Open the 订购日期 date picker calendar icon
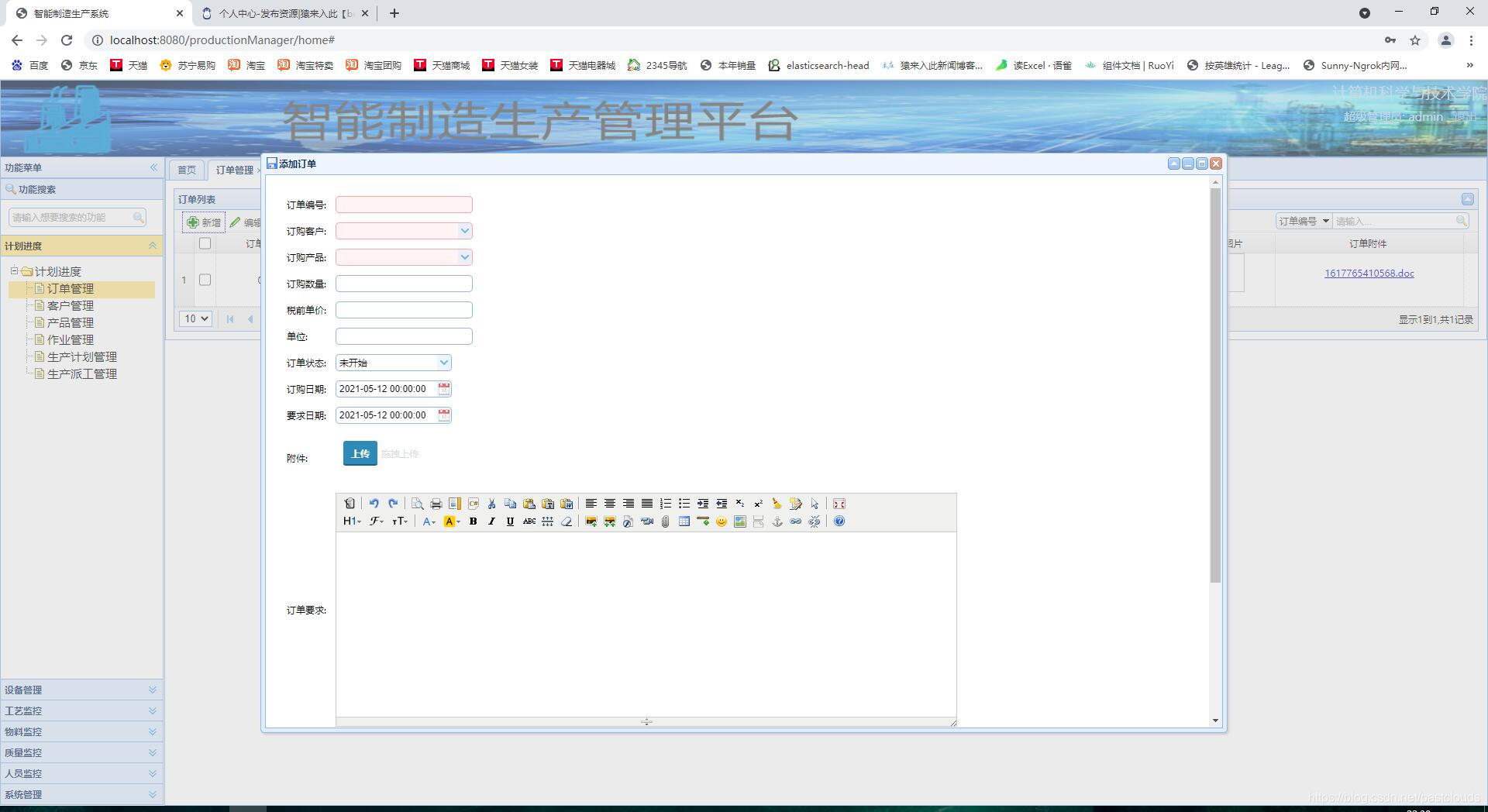 [443, 388]
